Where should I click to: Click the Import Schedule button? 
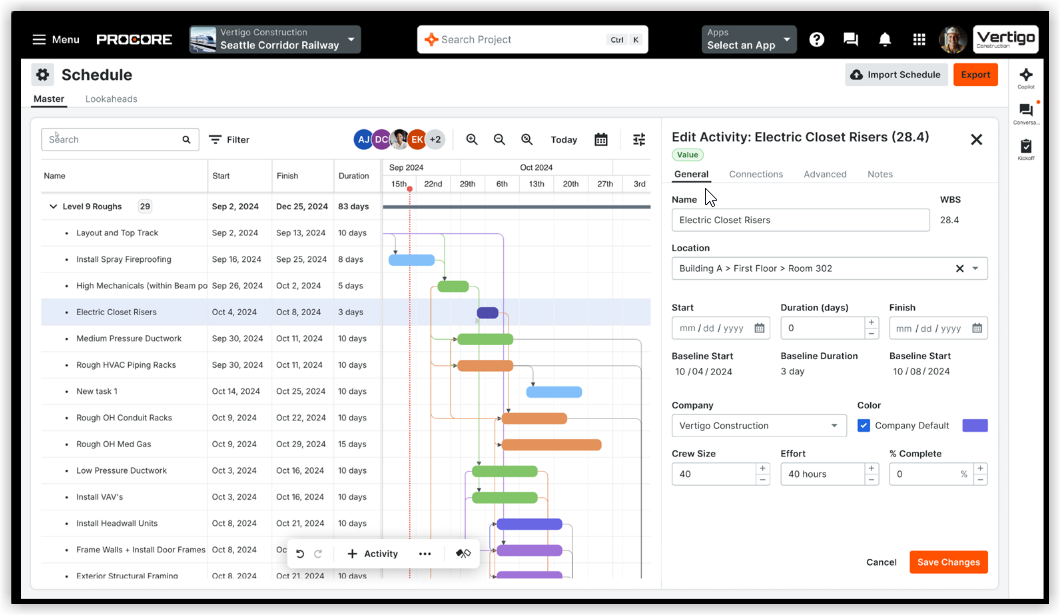[896, 74]
